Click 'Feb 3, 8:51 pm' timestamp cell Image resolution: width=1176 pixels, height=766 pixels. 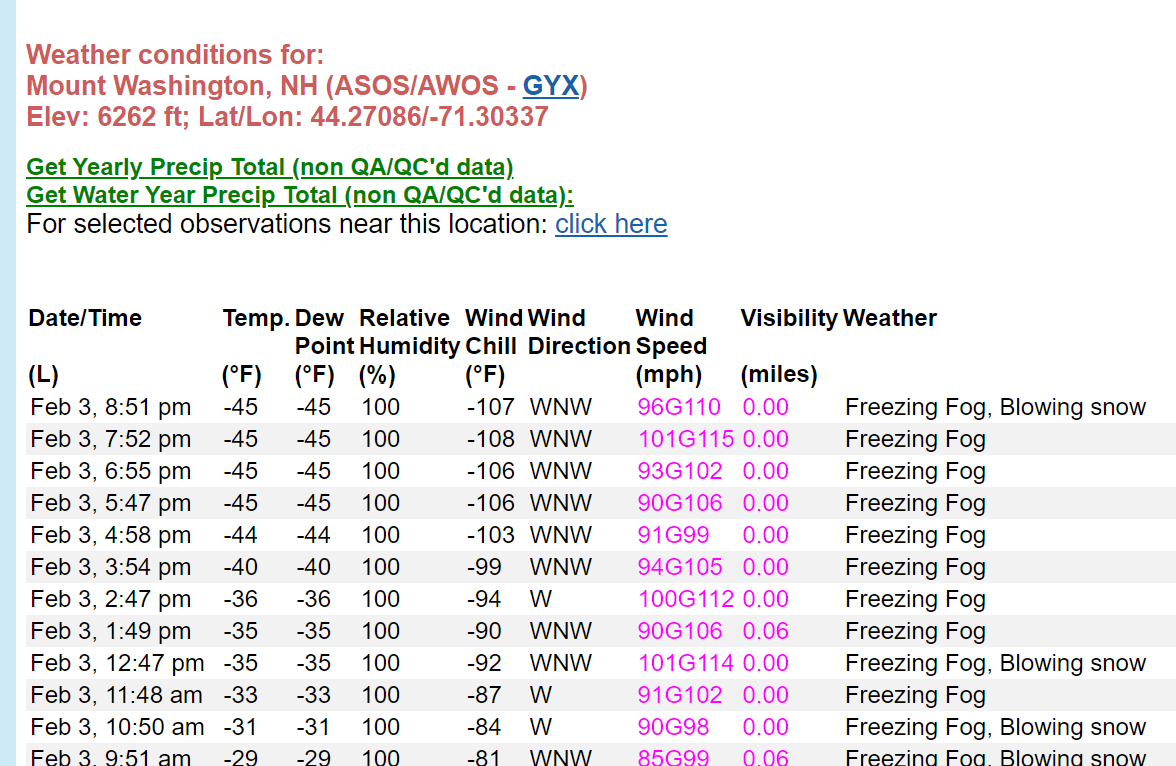pos(111,407)
